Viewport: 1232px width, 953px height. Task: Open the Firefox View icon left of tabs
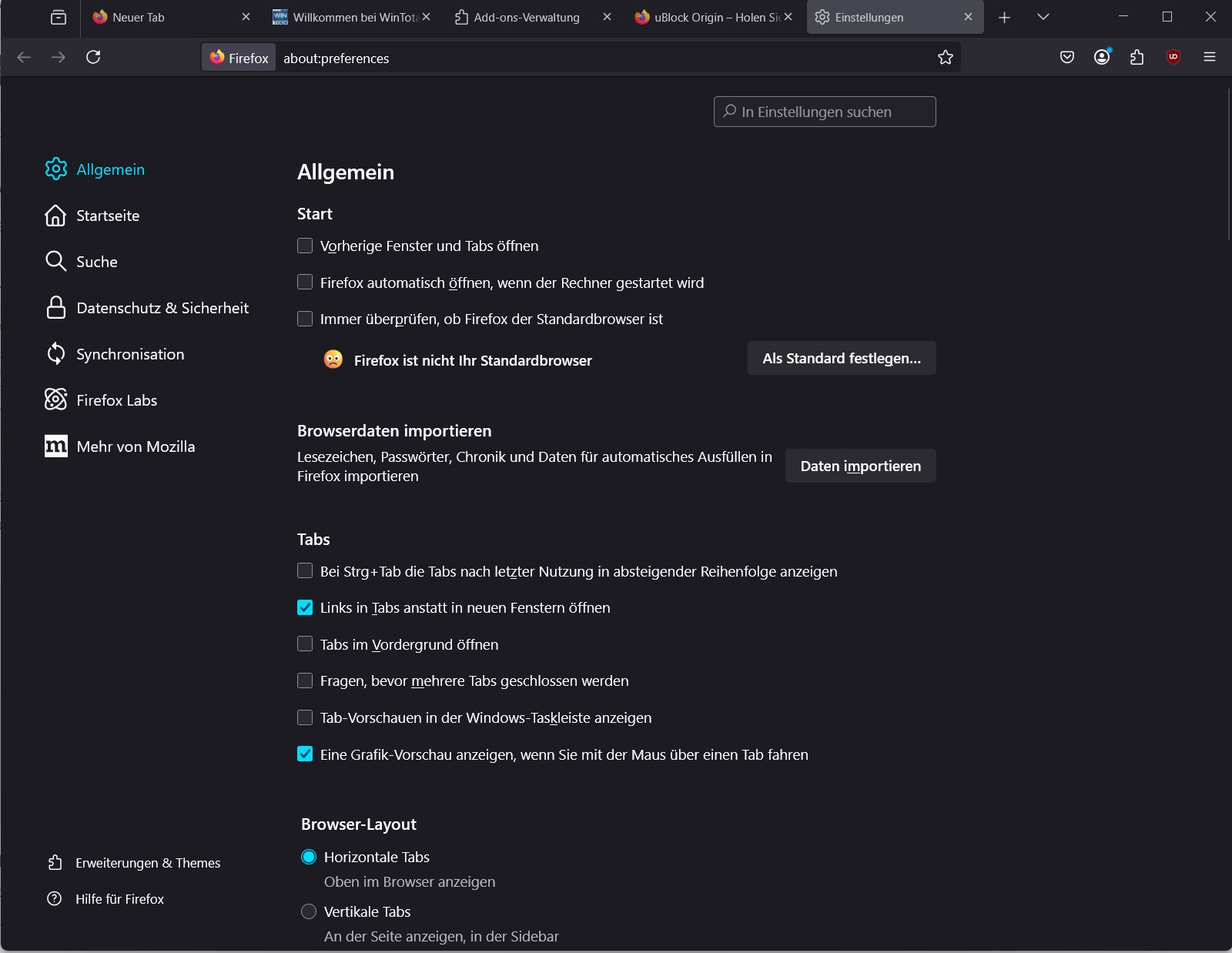[59, 17]
